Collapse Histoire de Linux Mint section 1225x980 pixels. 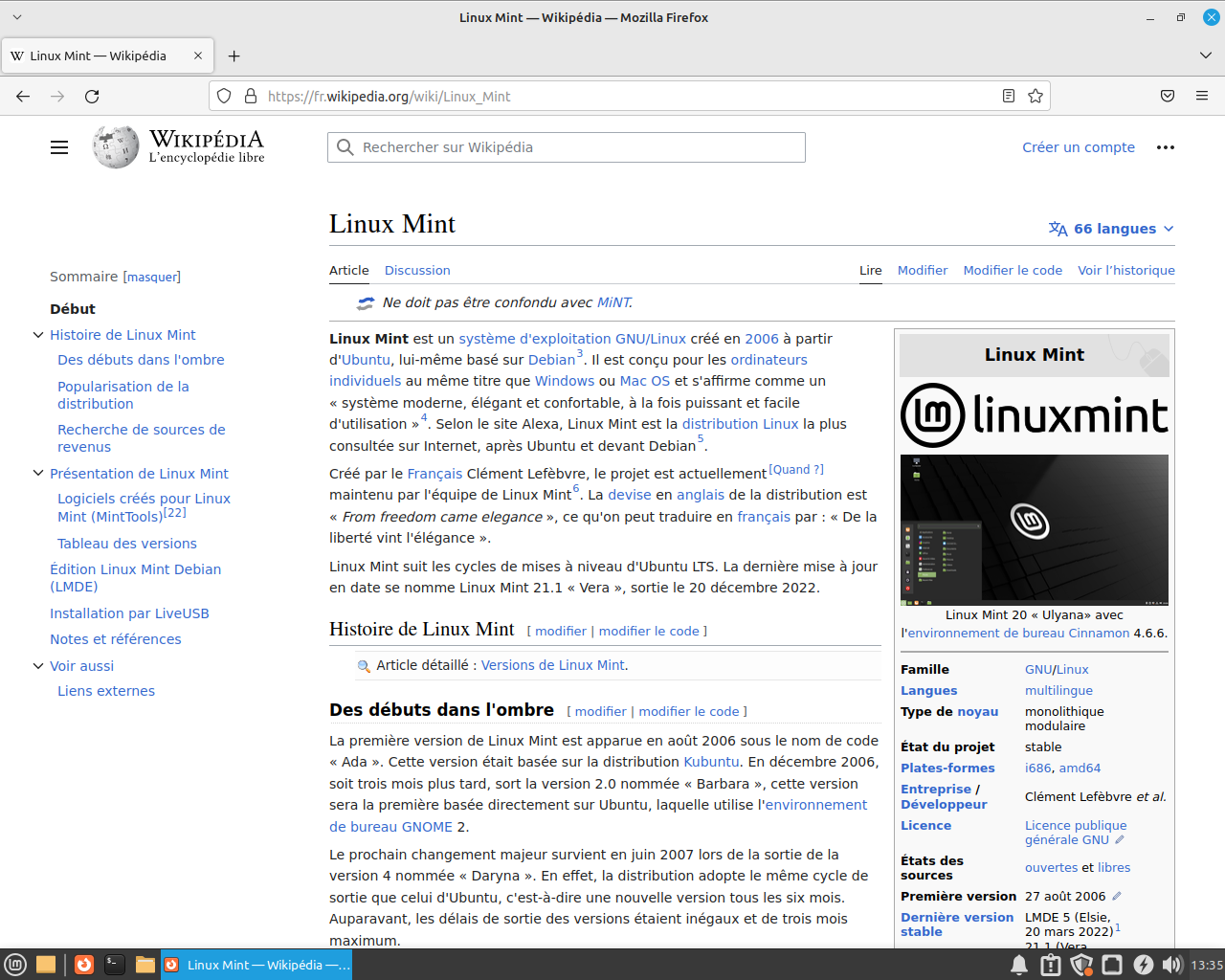point(38,335)
